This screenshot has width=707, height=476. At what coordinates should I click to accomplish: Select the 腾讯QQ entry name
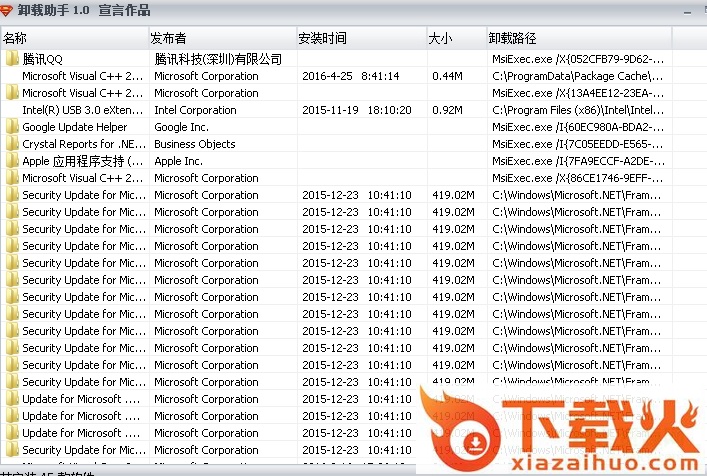pyautogui.click(x=42, y=59)
